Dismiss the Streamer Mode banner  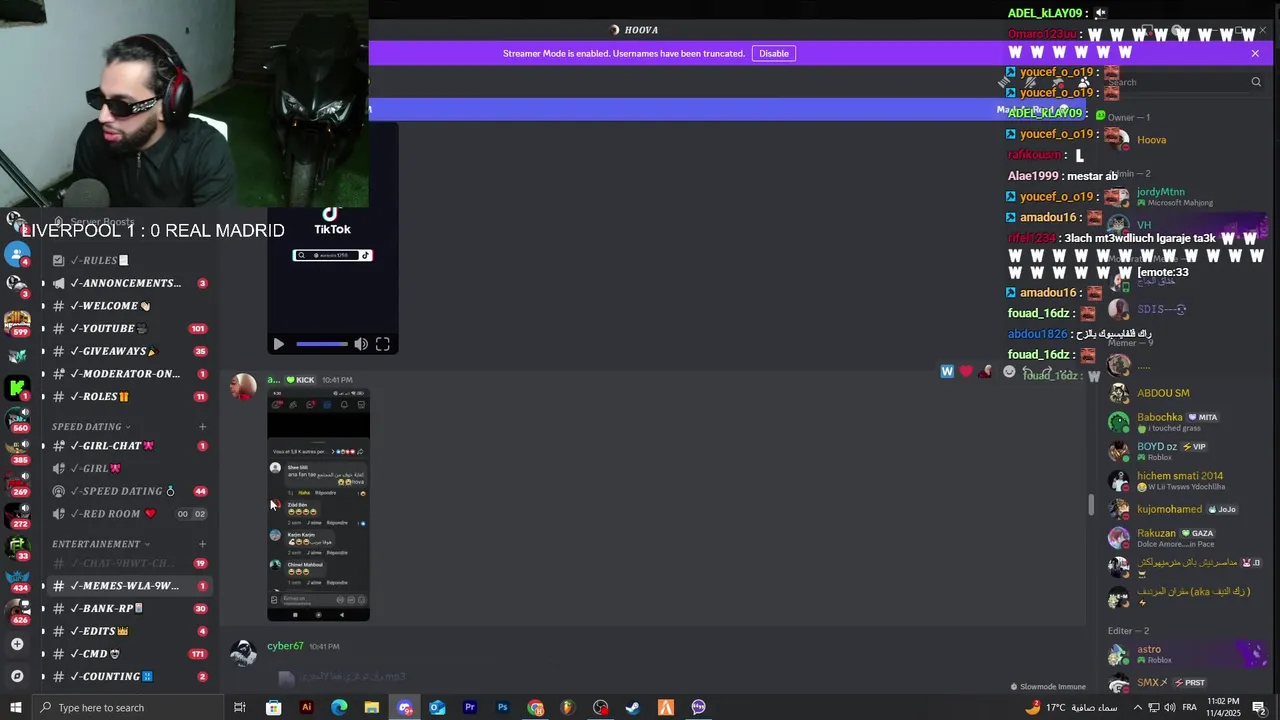click(x=1255, y=53)
